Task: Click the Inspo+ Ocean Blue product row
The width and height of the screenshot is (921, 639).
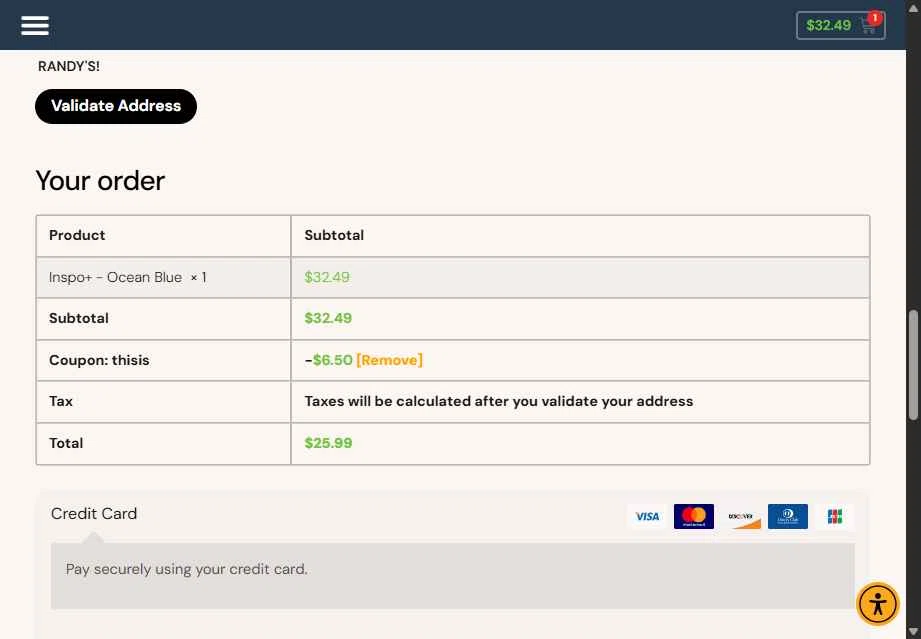Action: [453, 277]
